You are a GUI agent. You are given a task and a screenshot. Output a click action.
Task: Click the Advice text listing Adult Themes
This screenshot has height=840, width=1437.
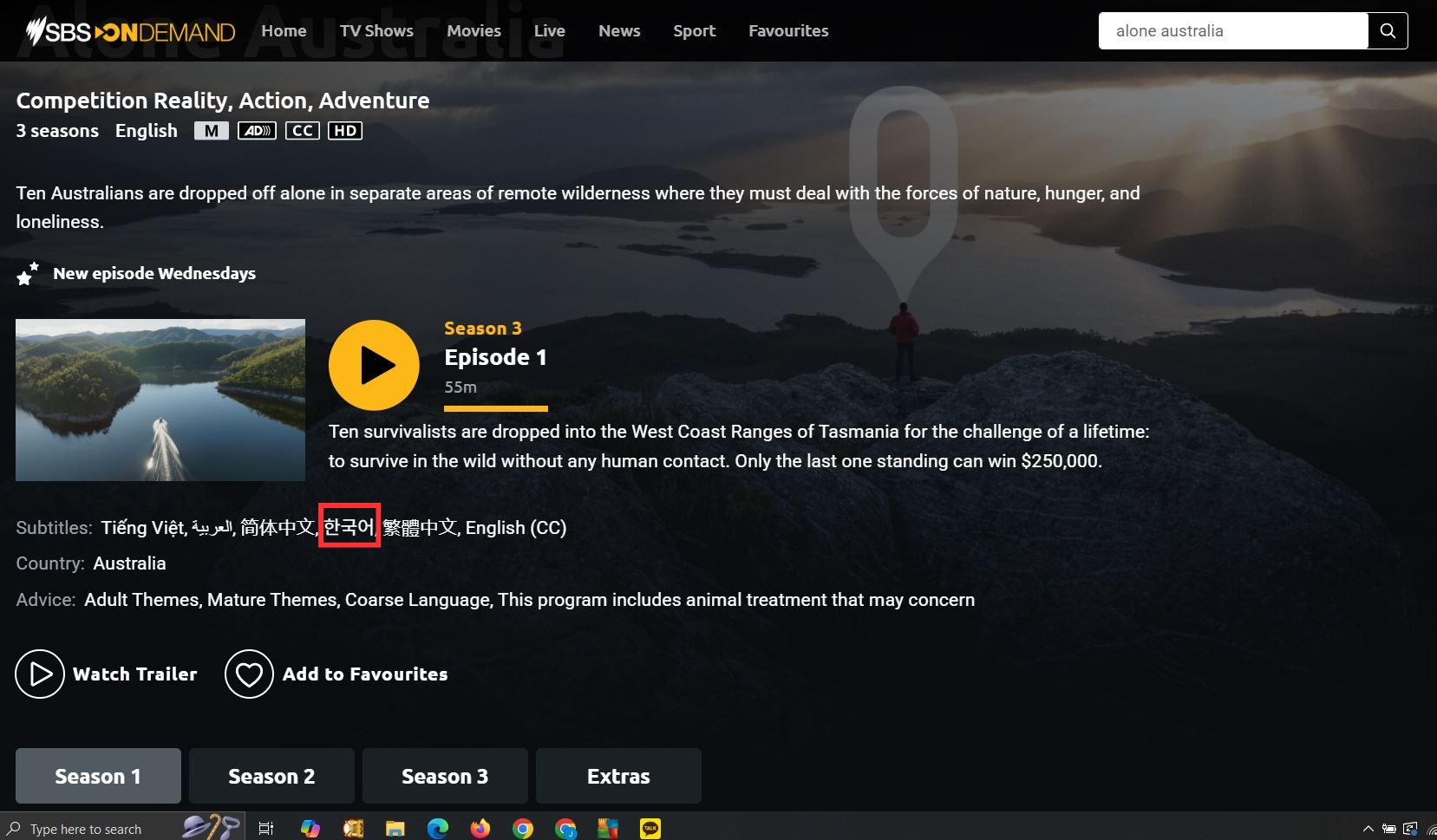point(529,600)
